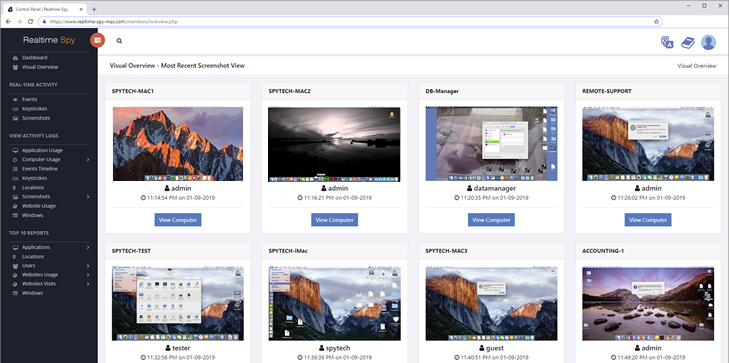This screenshot has height=363, width=729.
Task: Expand the Websites Visits submenu arrow
Action: click(x=88, y=284)
